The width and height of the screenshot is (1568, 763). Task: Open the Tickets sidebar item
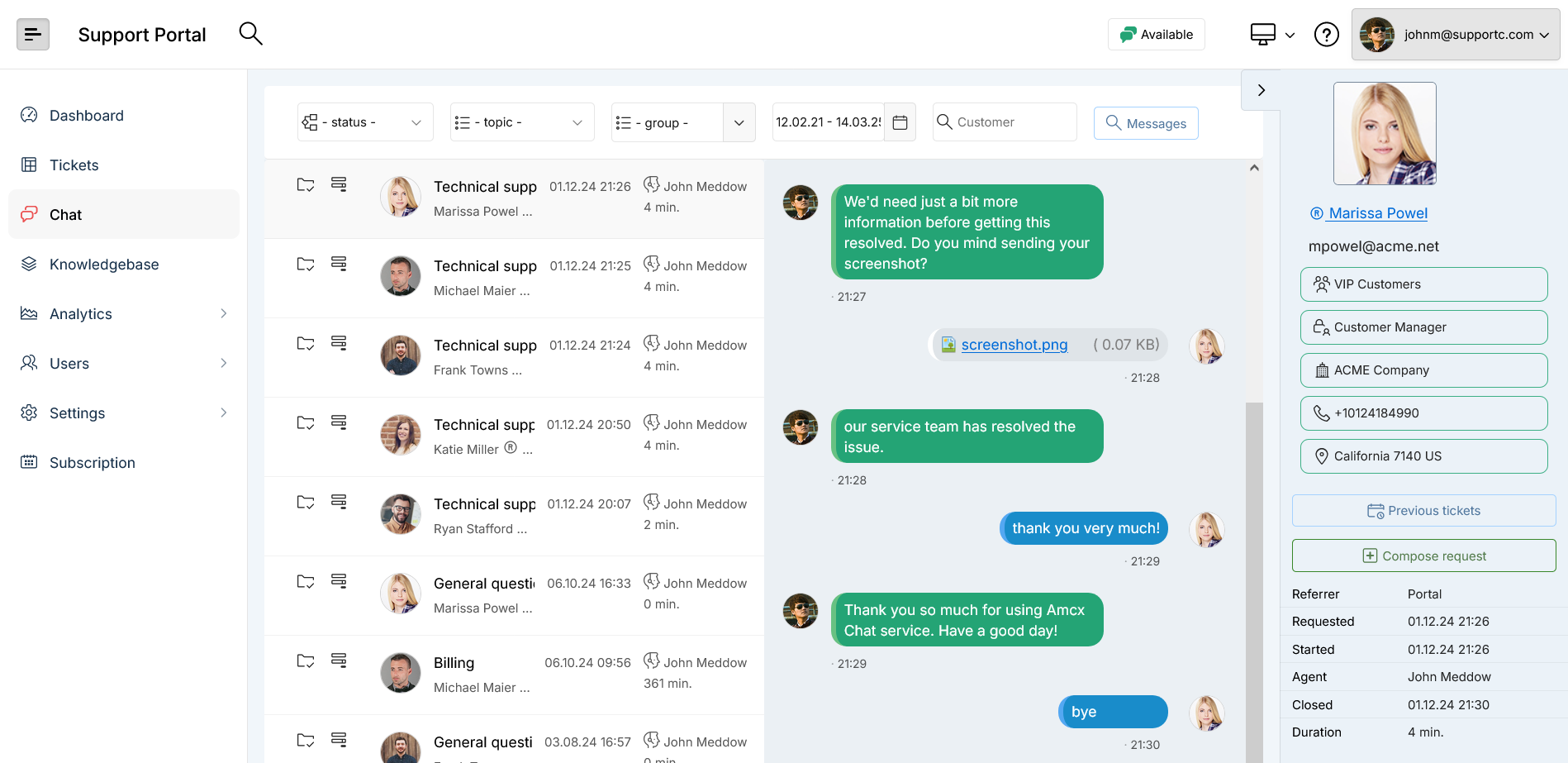tap(74, 165)
